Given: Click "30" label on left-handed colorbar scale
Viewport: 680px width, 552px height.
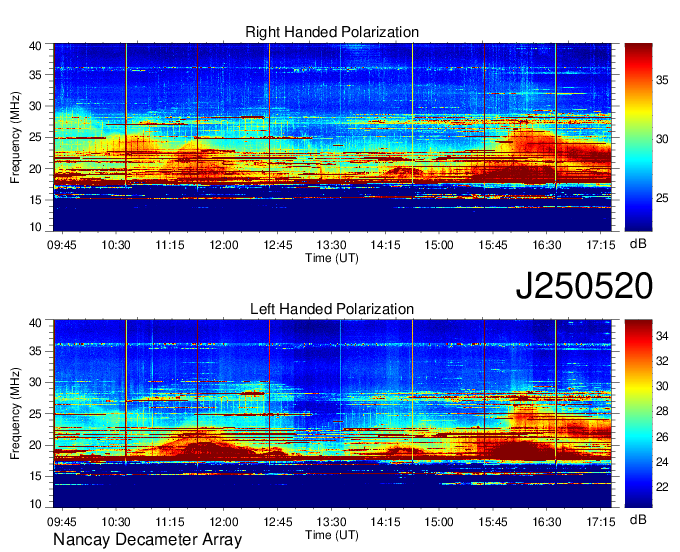Looking at the screenshot, I should pyautogui.click(x=662, y=386).
